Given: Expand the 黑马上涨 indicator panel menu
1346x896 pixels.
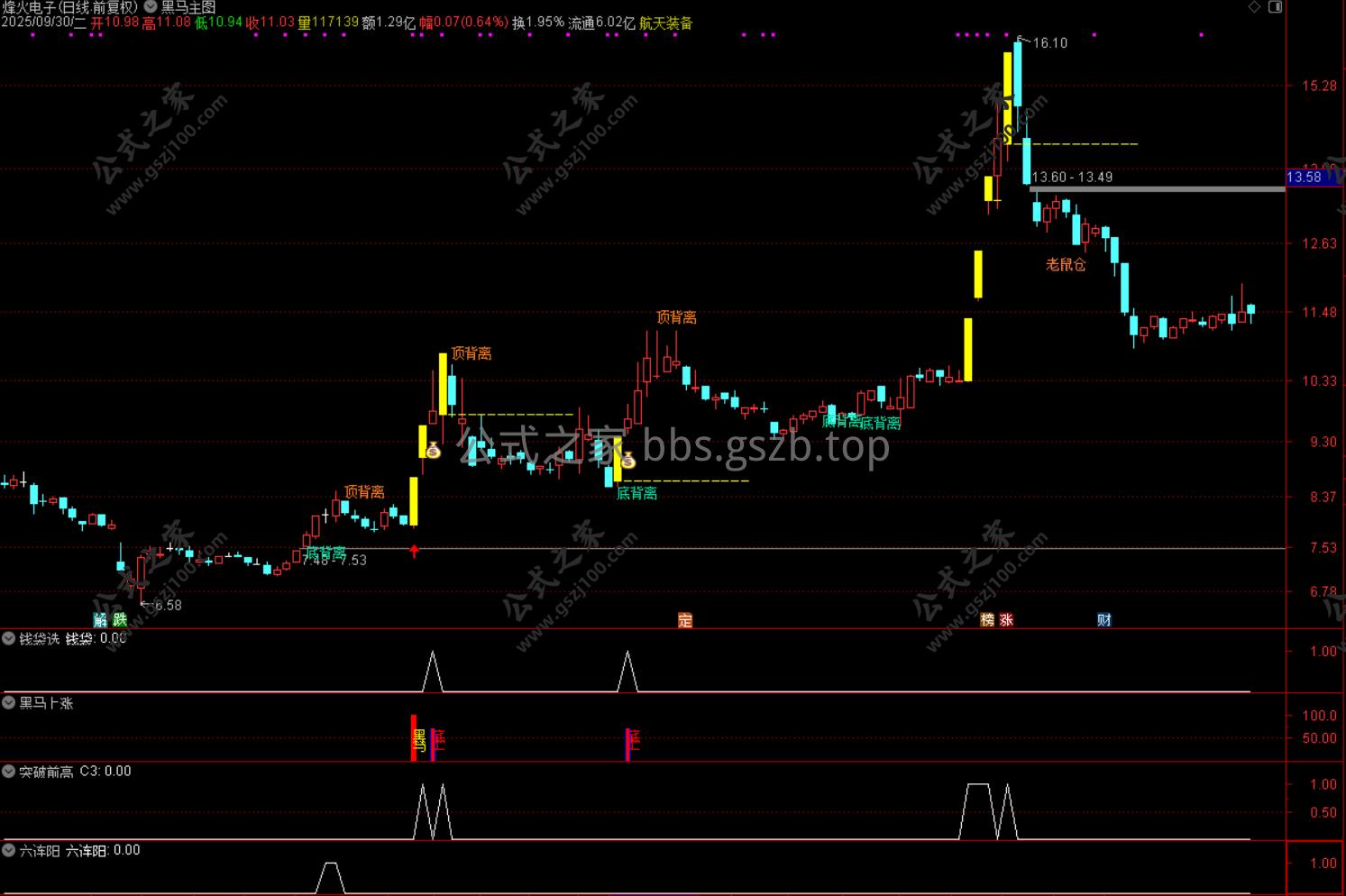Looking at the screenshot, I should pos(9,702).
